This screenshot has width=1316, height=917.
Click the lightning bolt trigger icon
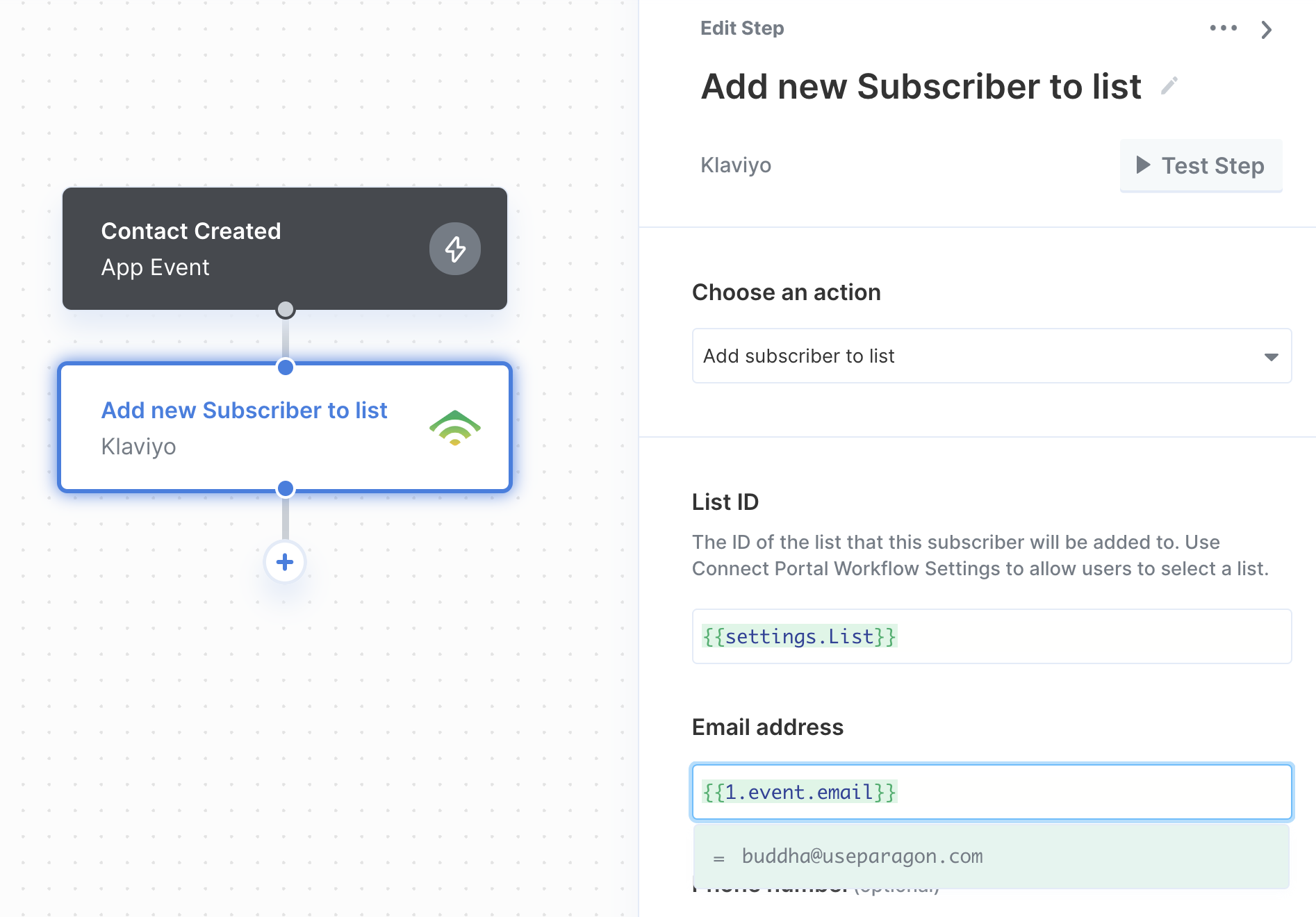click(x=455, y=249)
